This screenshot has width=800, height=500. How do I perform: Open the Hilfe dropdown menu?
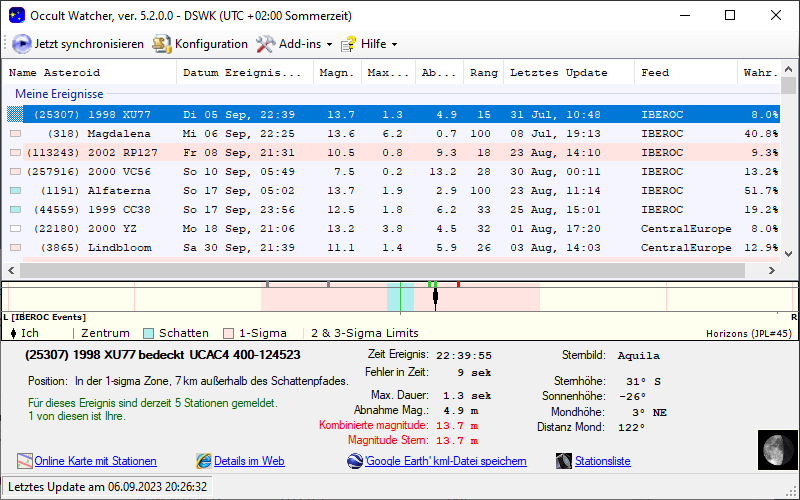tap(369, 44)
